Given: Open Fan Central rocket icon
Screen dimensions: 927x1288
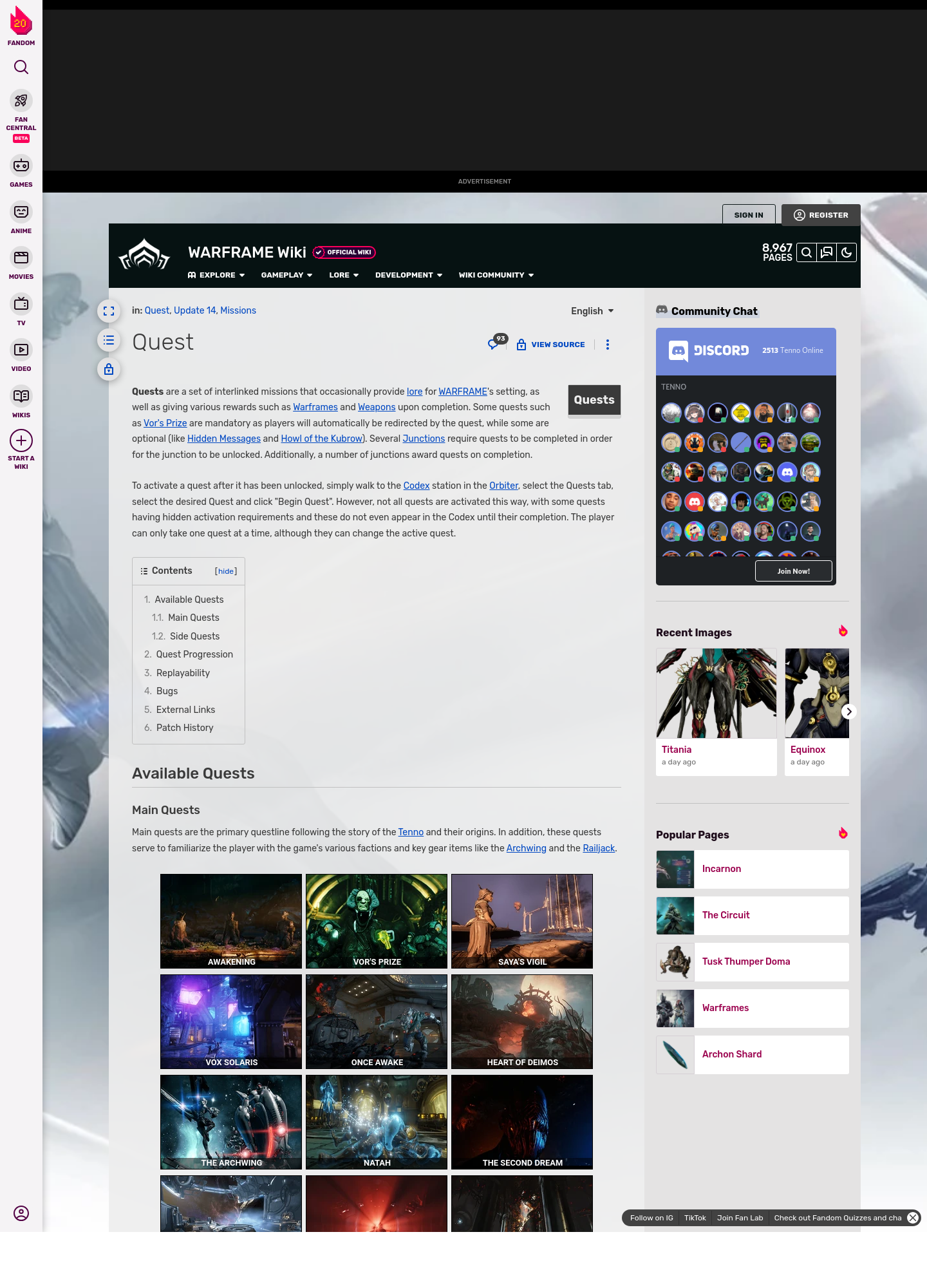Looking at the screenshot, I should pyautogui.click(x=21, y=100).
